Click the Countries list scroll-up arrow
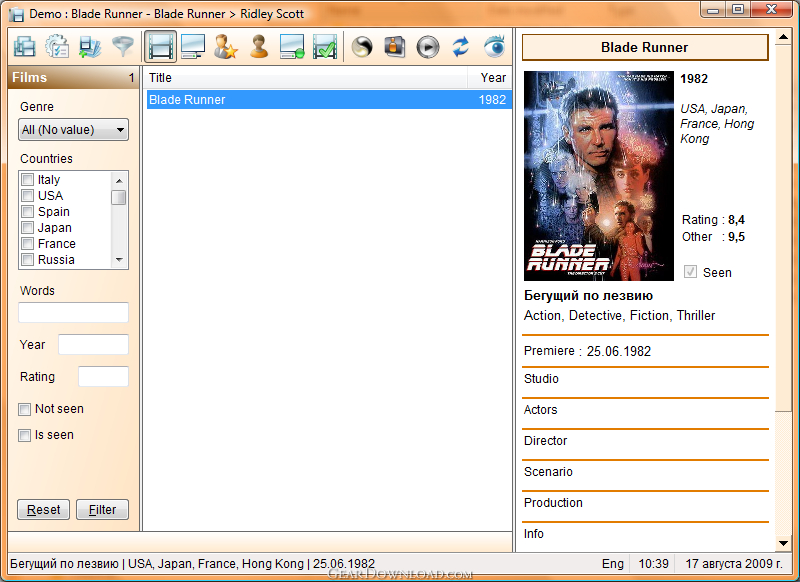The height and width of the screenshot is (582, 800). 119,181
